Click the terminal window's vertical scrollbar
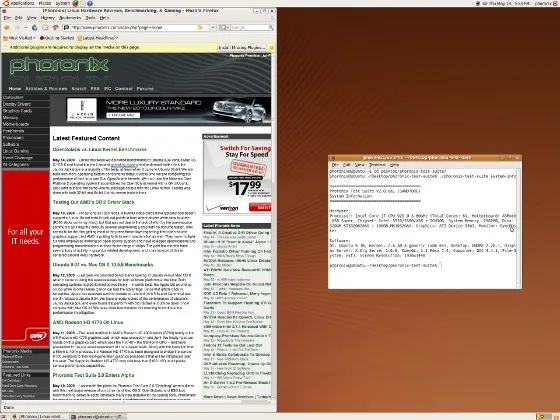Screen dimensions: 560x420 coord(519,228)
